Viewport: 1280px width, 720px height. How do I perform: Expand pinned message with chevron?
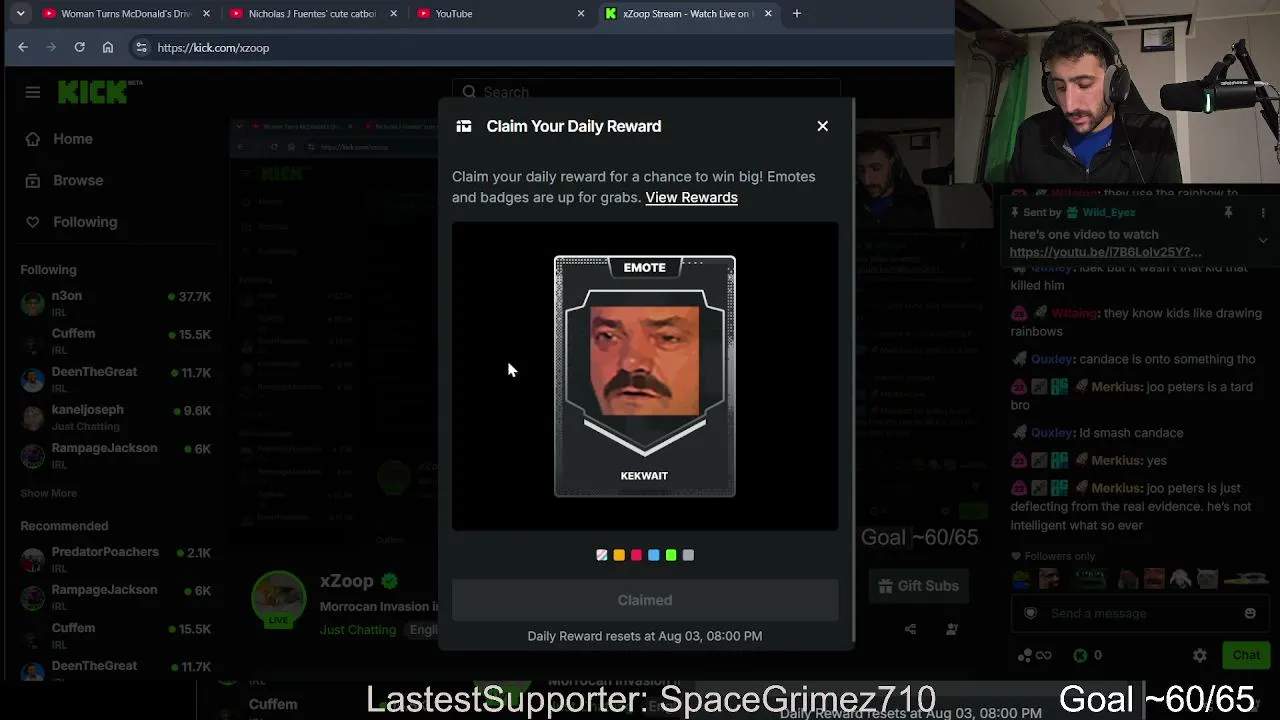[x=1263, y=240]
